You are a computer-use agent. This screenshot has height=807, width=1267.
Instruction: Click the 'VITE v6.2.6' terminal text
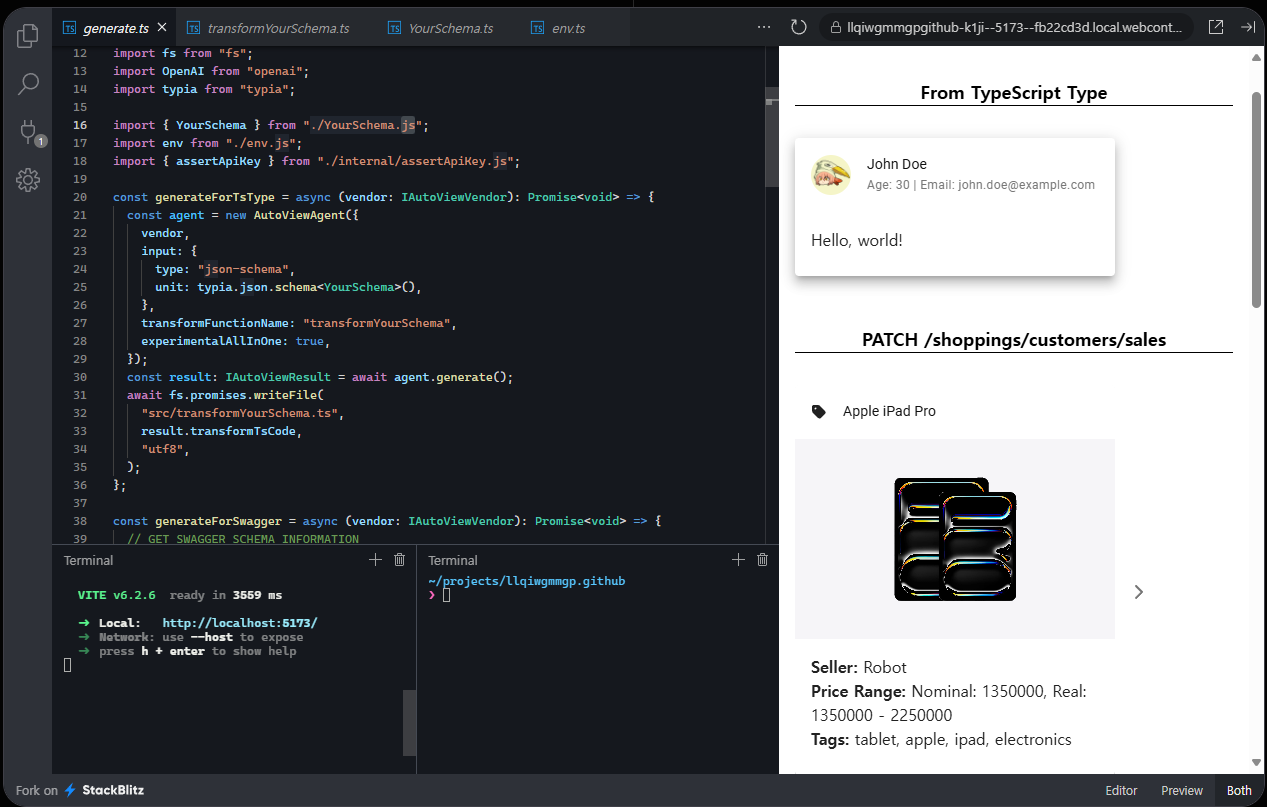117,595
